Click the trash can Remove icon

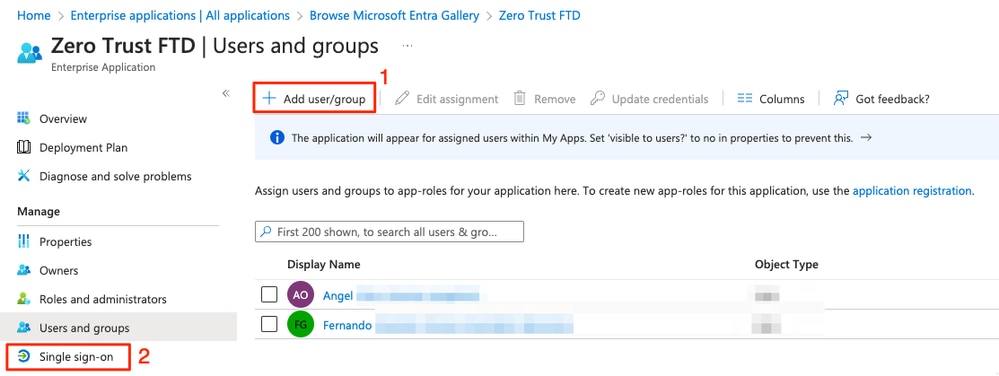pyautogui.click(x=520, y=98)
